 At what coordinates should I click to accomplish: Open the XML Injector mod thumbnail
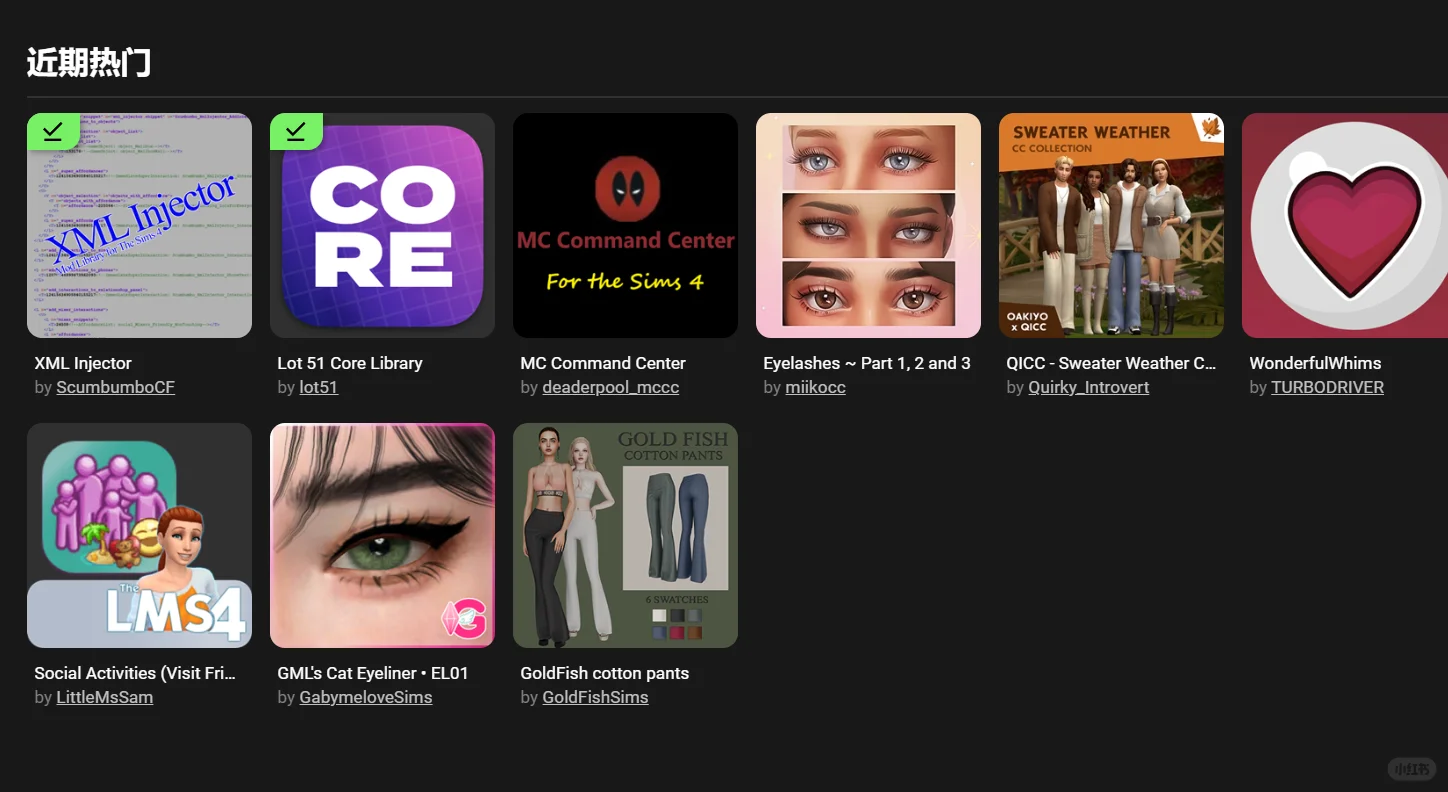click(139, 225)
